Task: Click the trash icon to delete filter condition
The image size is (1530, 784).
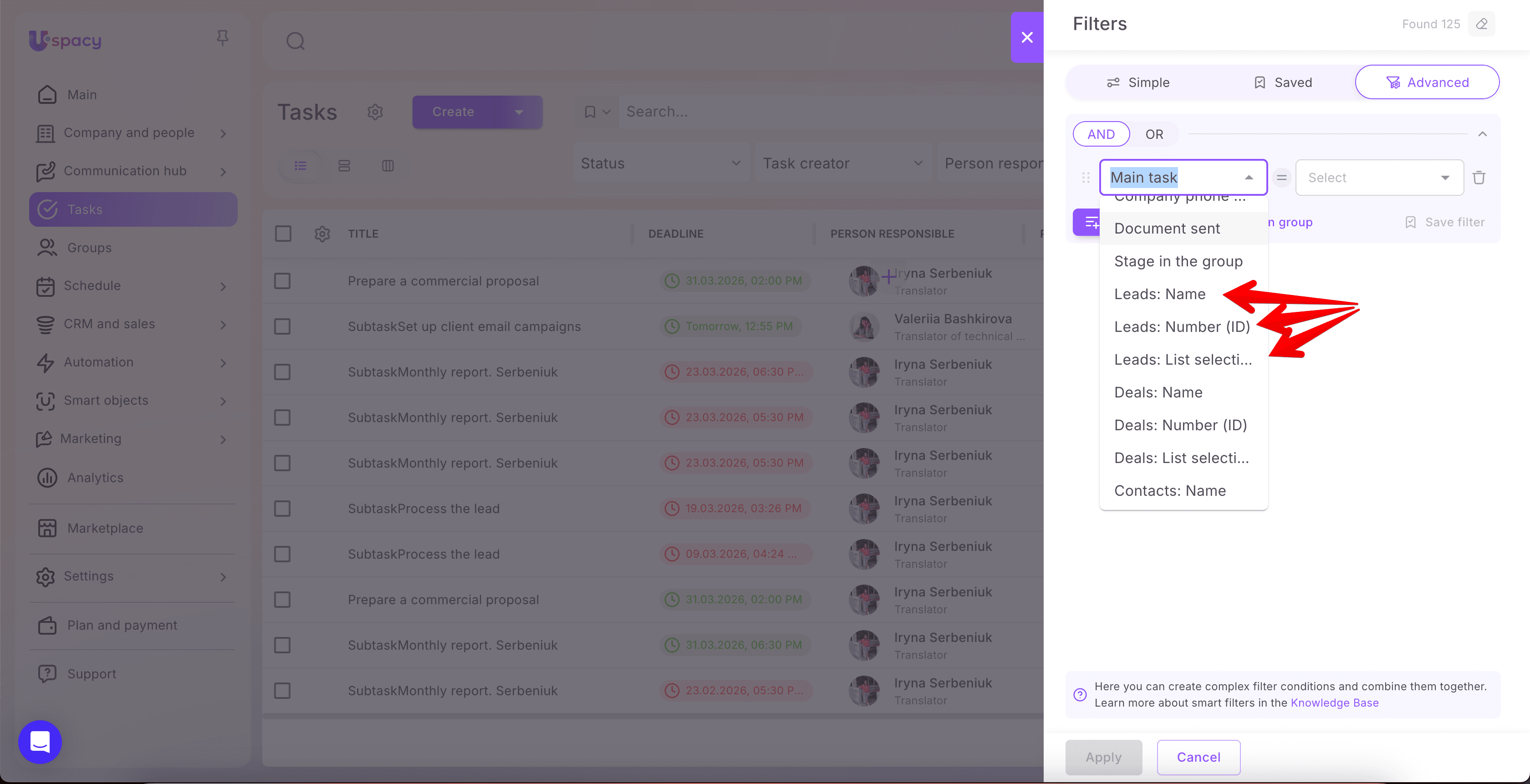Action: click(x=1479, y=178)
